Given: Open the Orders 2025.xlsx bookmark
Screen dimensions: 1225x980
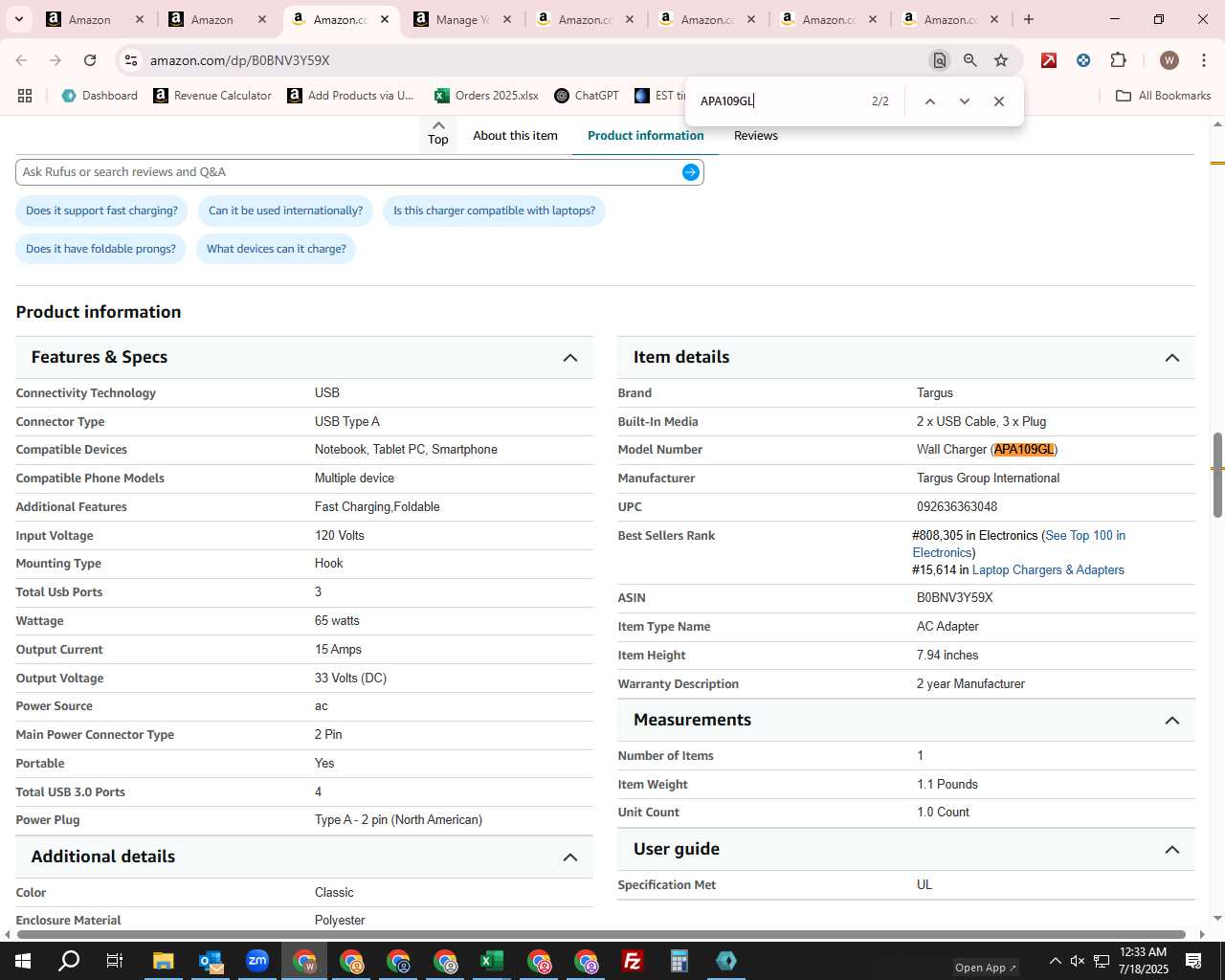Looking at the screenshot, I should coord(486,96).
